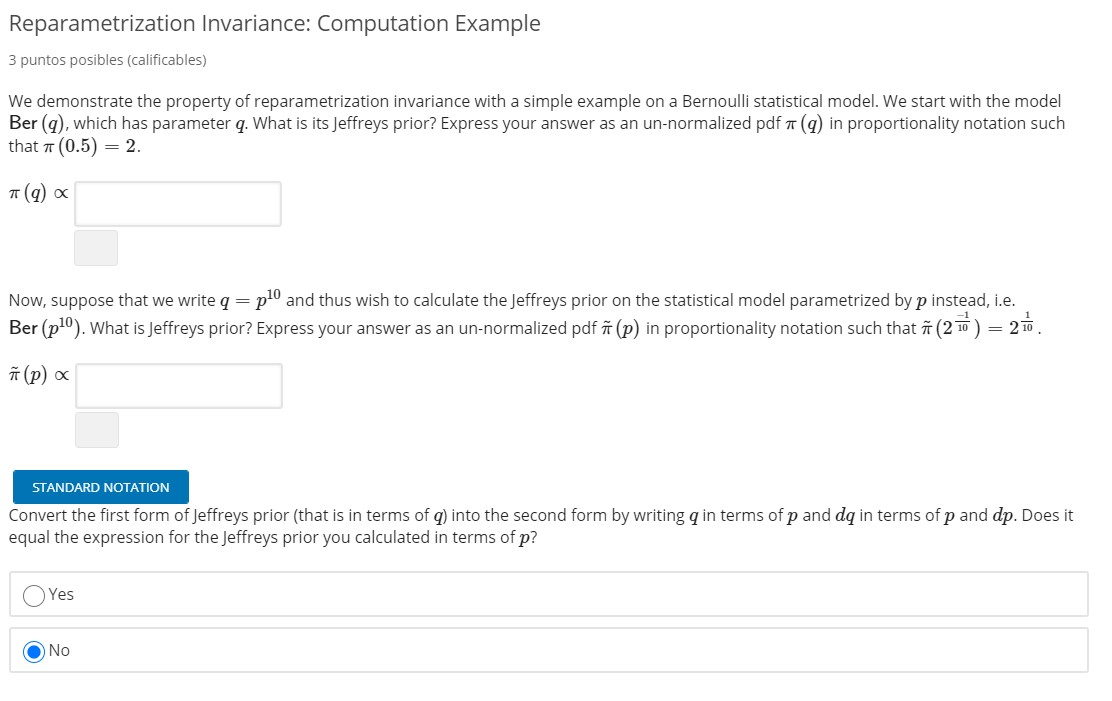Click the gray square under the second answer field

click(96, 430)
